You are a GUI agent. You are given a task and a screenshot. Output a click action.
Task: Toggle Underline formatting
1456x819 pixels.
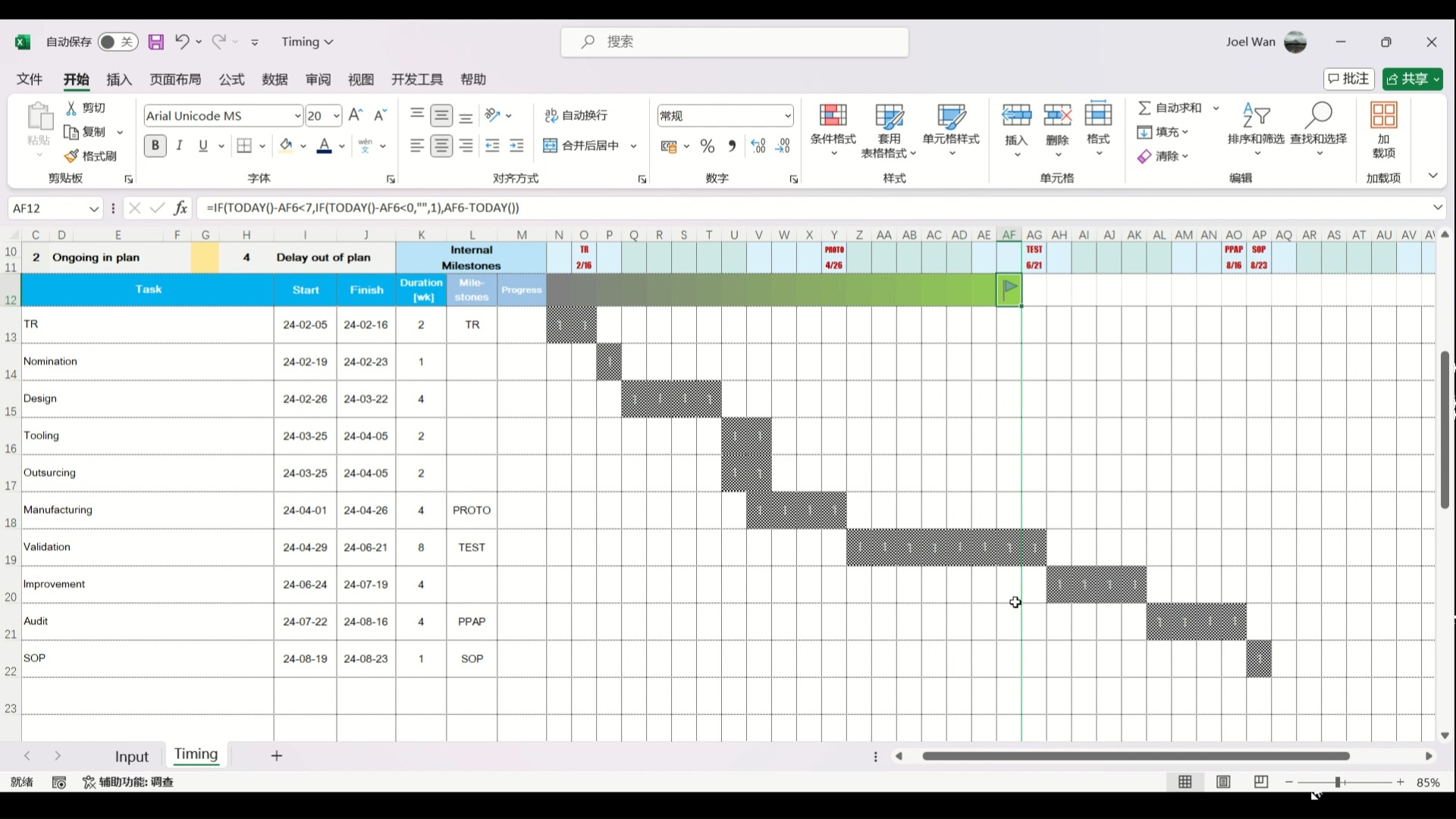202,146
